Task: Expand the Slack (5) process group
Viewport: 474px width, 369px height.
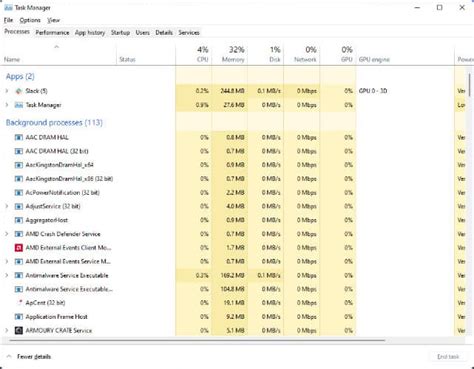Action: tap(7, 91)
